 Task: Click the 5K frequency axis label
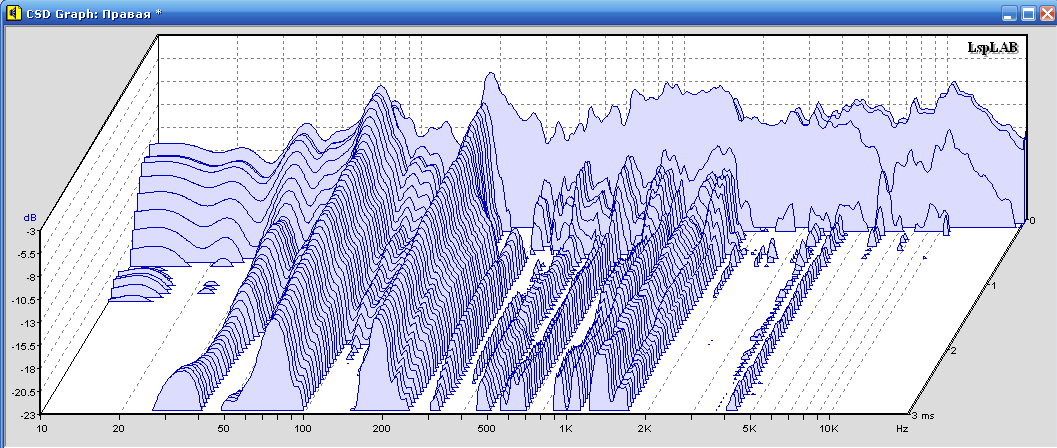749,428
